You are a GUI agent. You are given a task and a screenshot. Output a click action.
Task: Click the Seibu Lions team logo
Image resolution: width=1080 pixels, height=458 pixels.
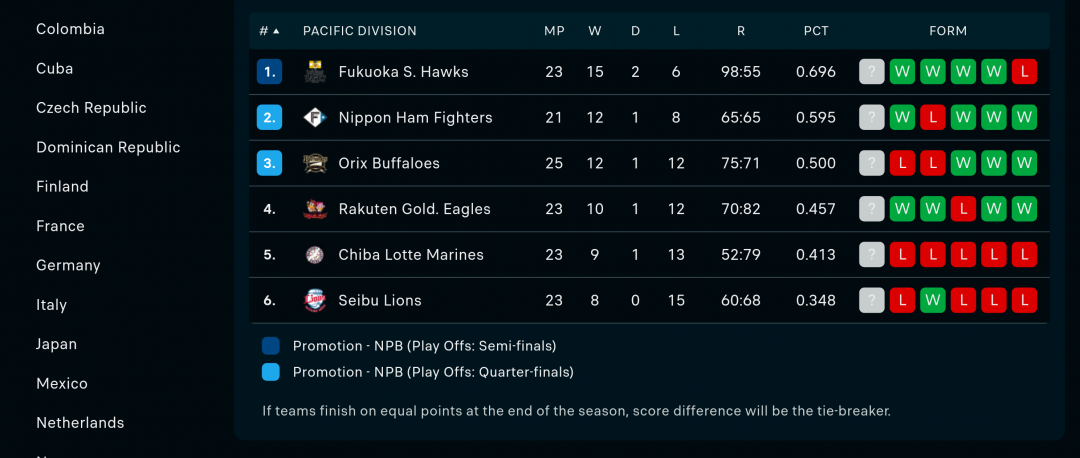click(315, 300)
